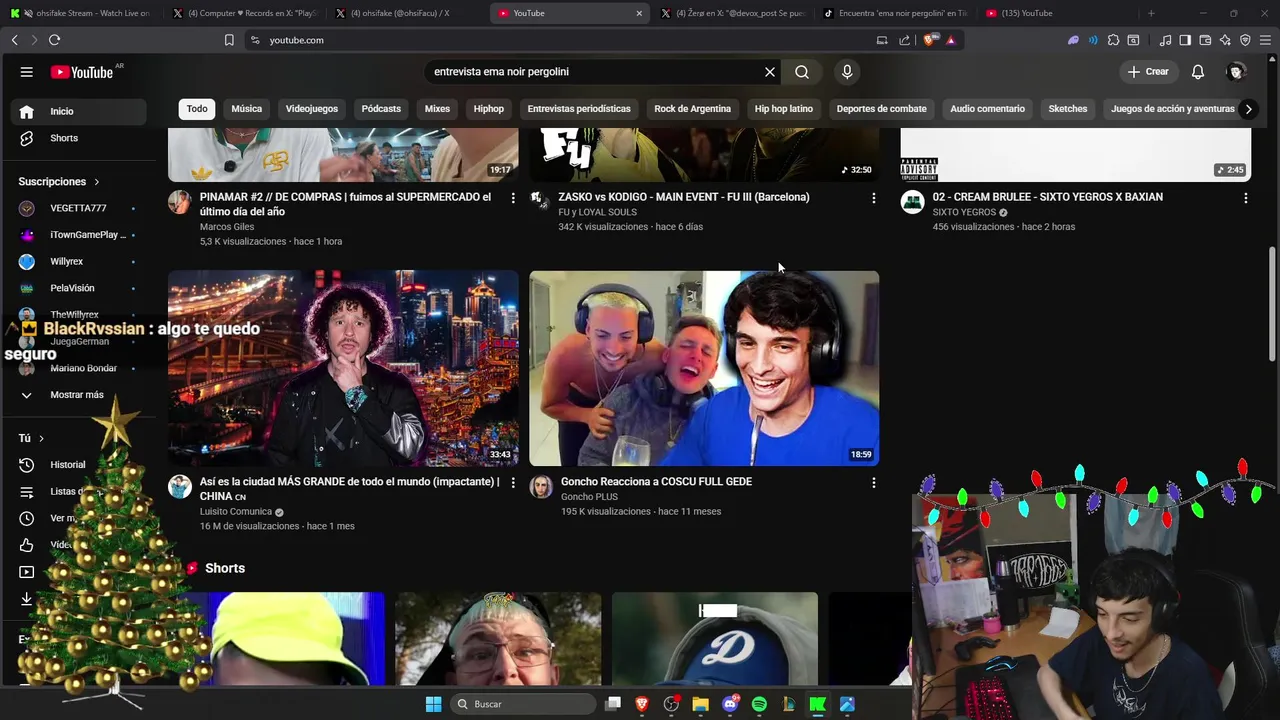This screenshot has width=1280, height=720.
Task: Open options for Goncho Reacciona video
Action: pyautogui.click(x=873, y=482)
